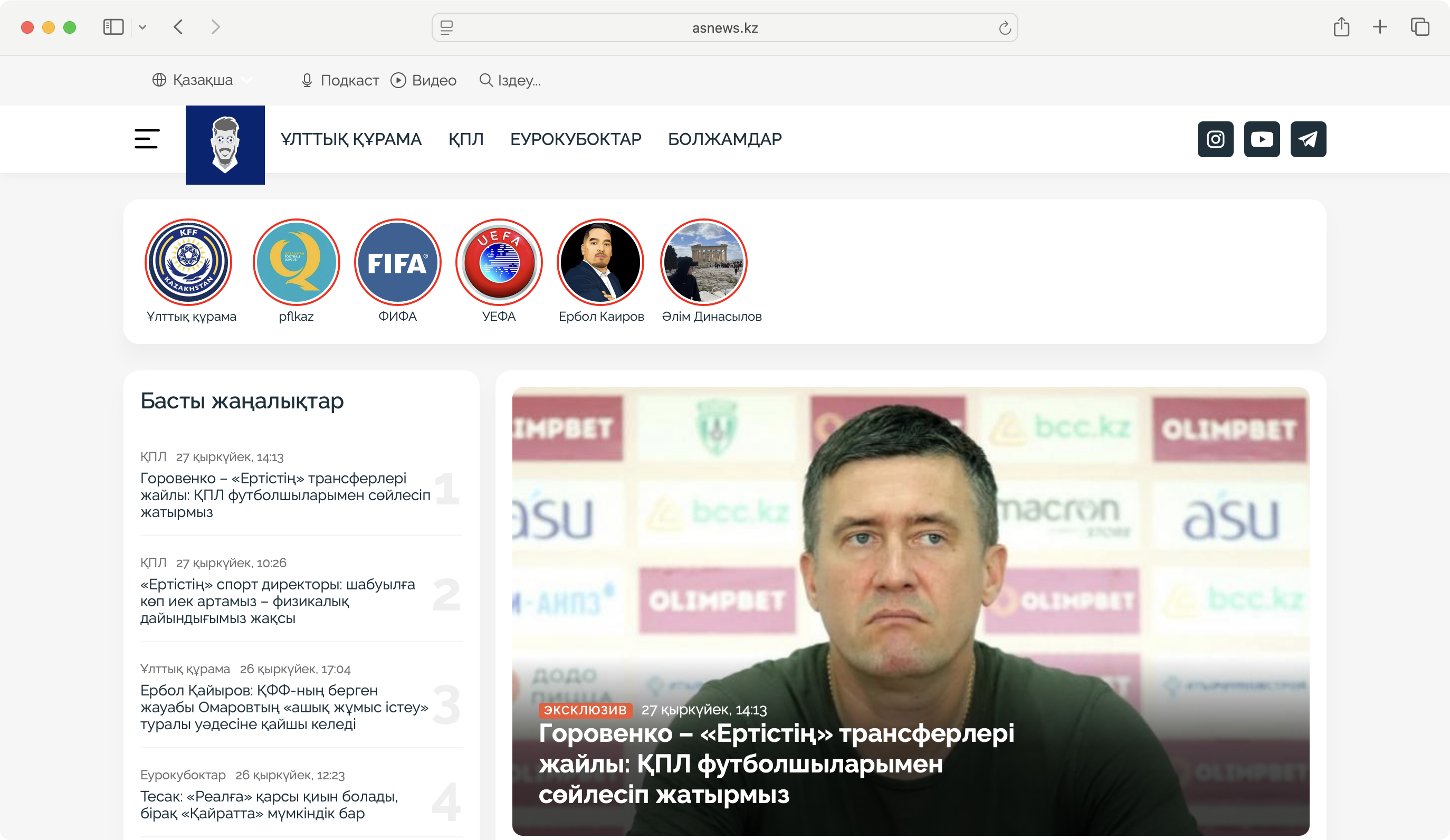Open the Instagram social icon
The image size is (1450, 840).
click(x=1215, y=139)
